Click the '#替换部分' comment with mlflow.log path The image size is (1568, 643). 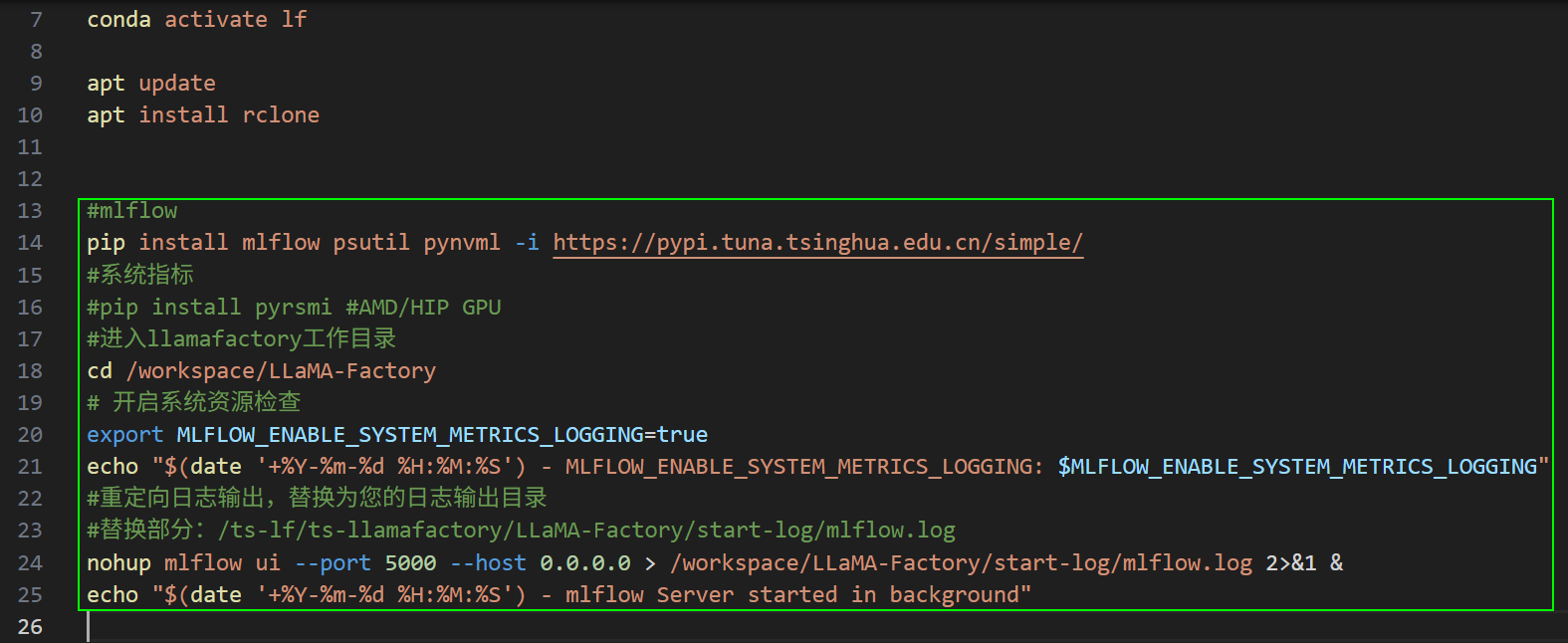[521, 531]
